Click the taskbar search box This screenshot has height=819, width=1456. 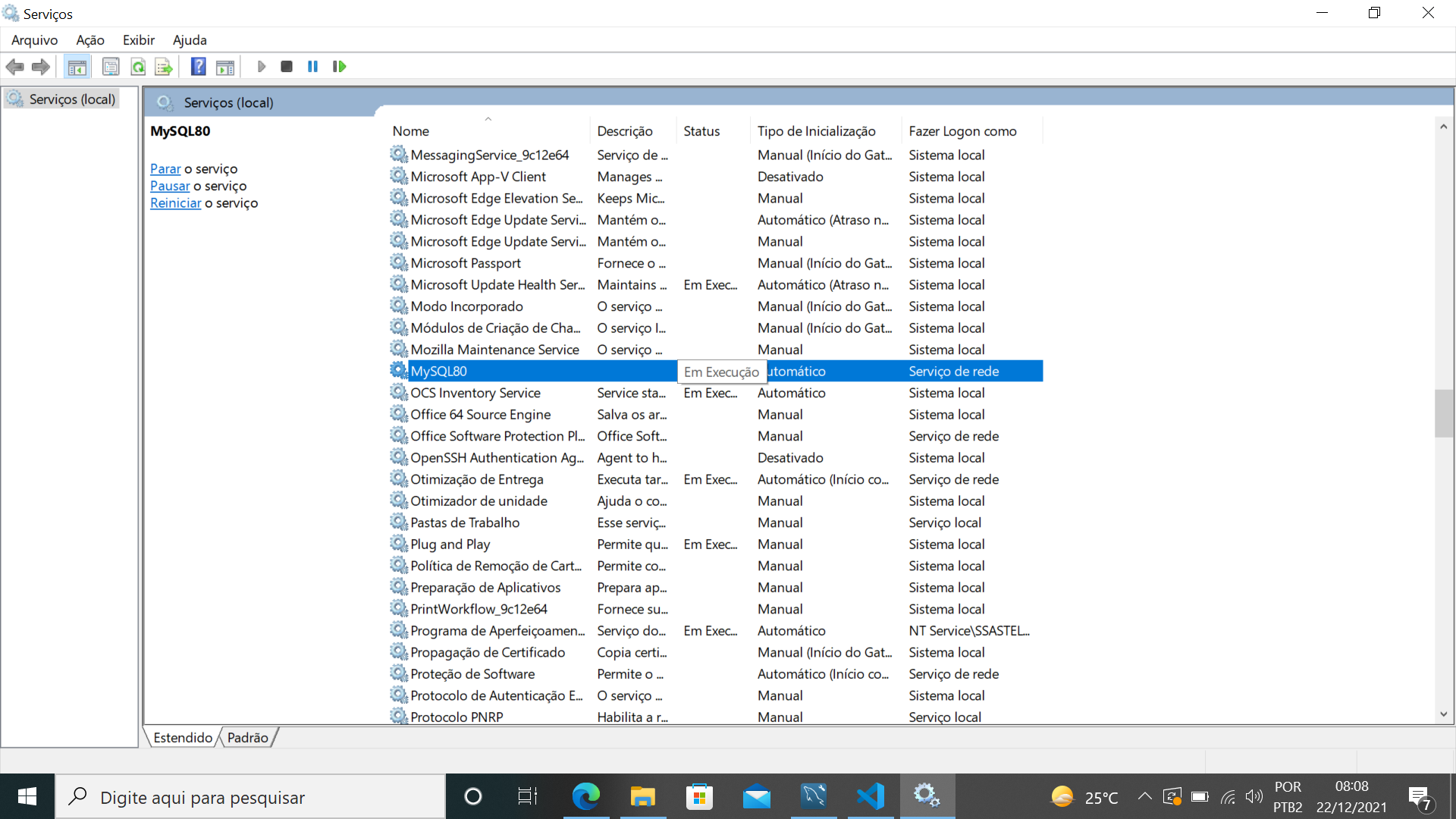[250, 796]
